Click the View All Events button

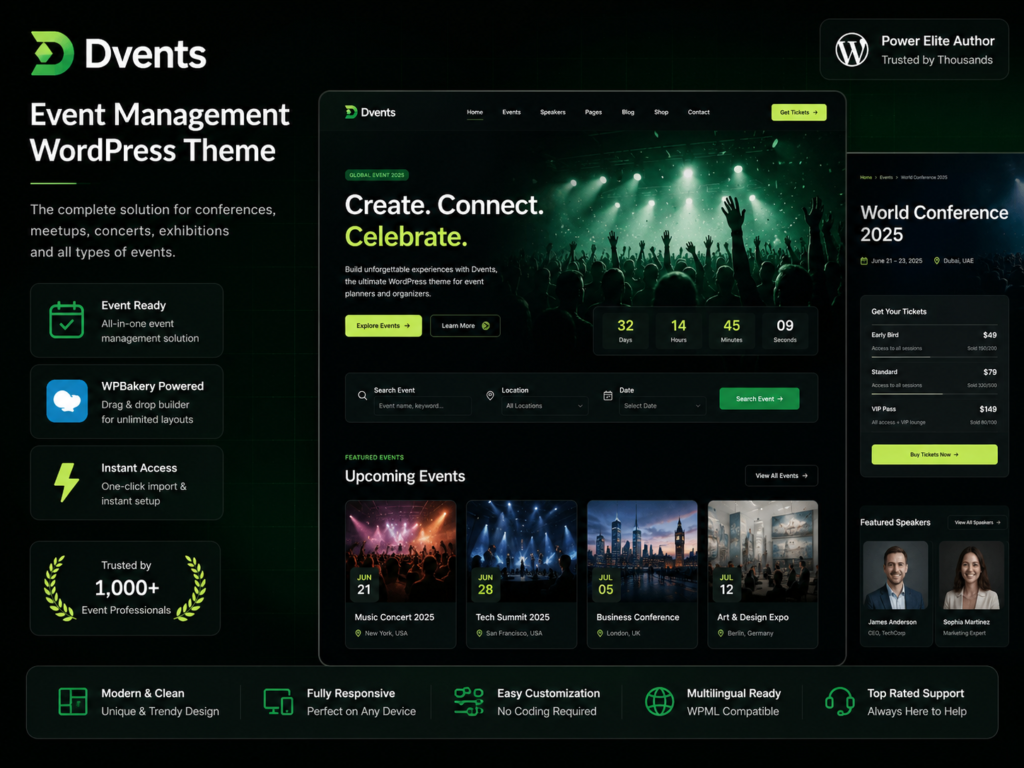pyautogui.click(x=781, y=475)
